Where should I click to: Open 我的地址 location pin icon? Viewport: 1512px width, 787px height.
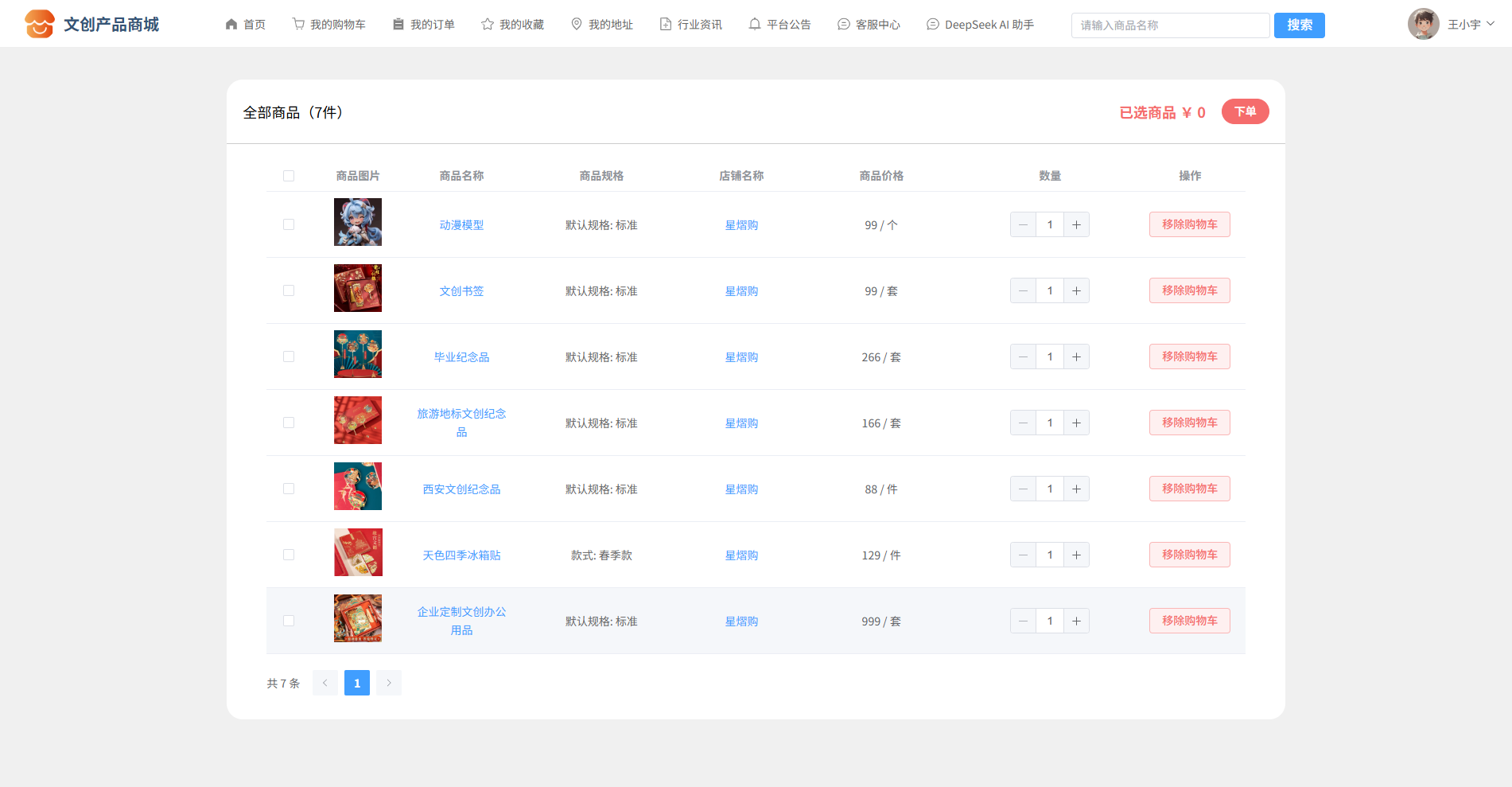click(577, 25)
